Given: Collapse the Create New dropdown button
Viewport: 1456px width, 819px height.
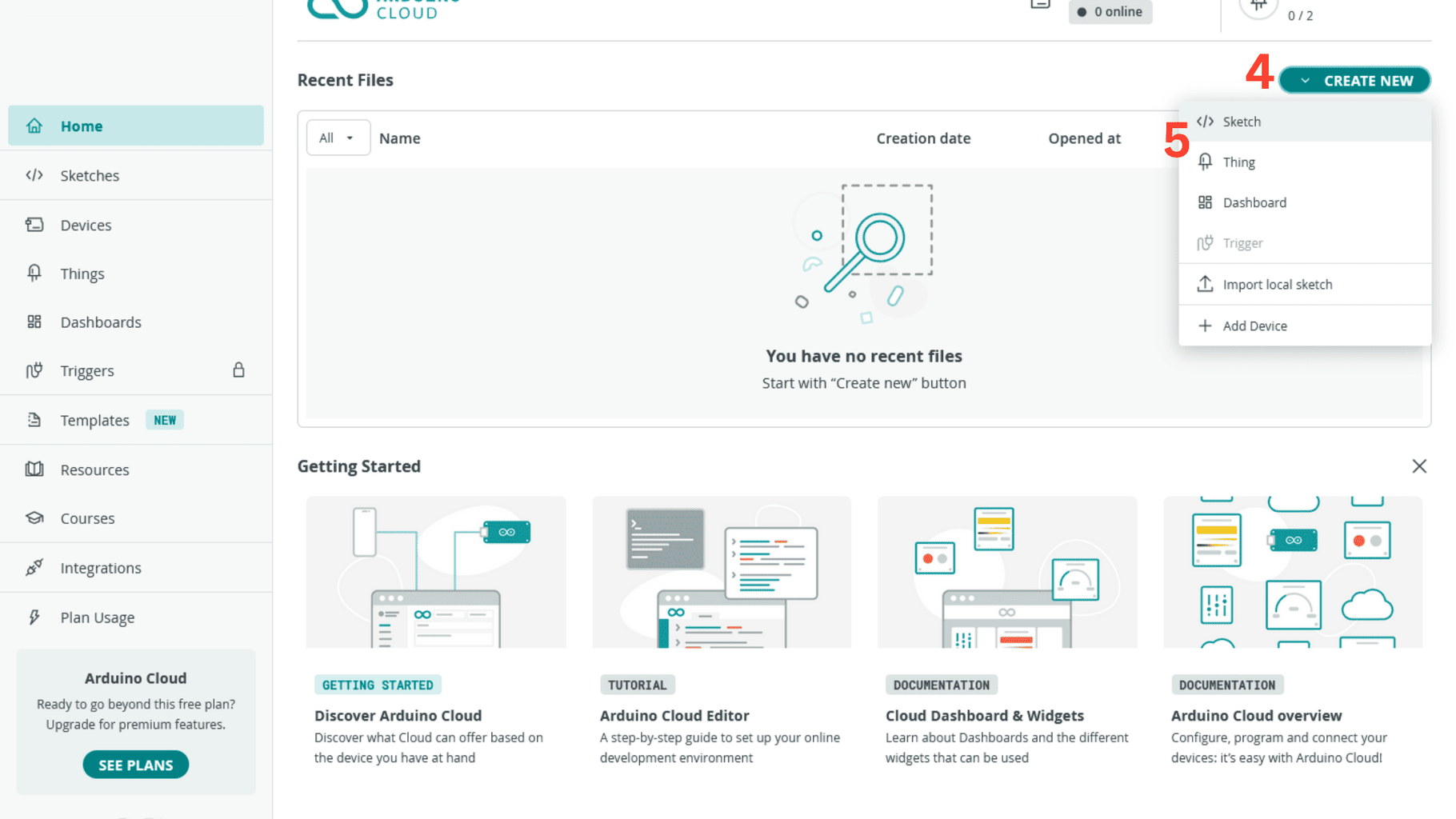Looking at the screenshot, I should point(1355,80).
